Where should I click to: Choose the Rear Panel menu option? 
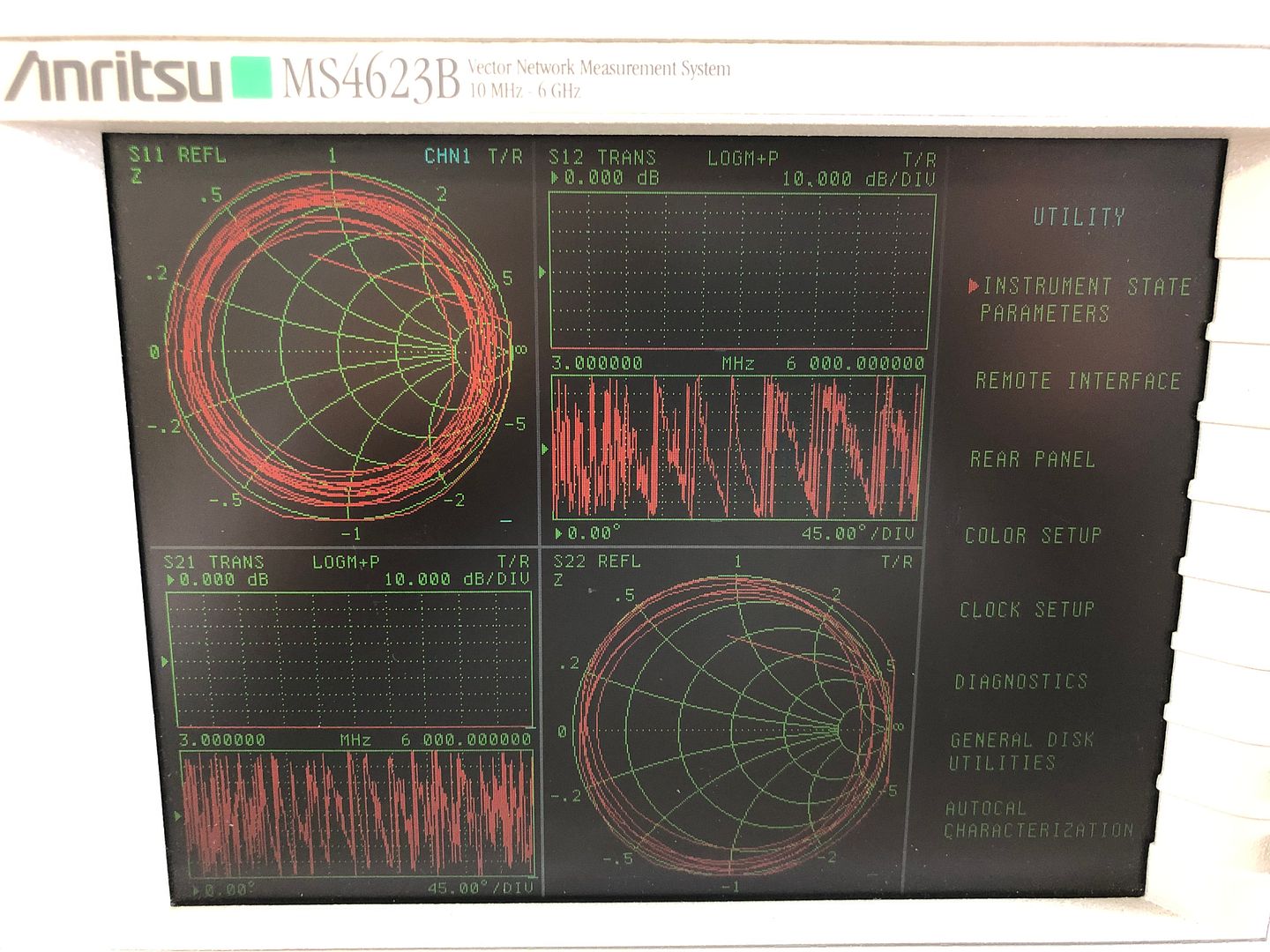tap(1033, 459)
